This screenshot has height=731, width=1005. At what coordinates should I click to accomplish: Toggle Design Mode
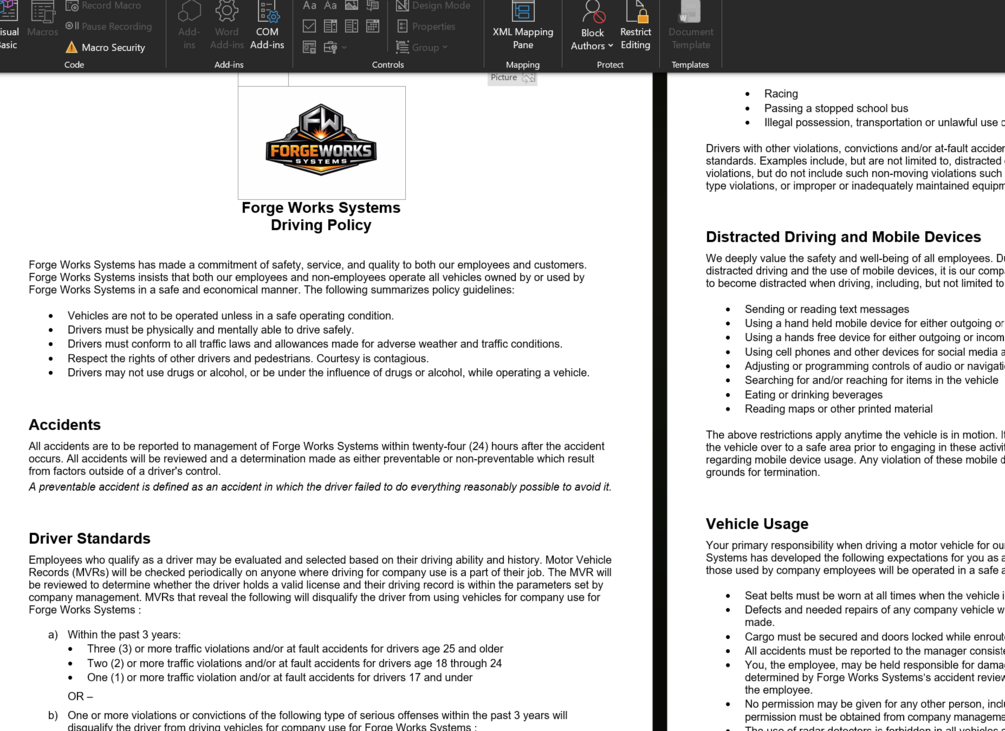coord(433,6)
